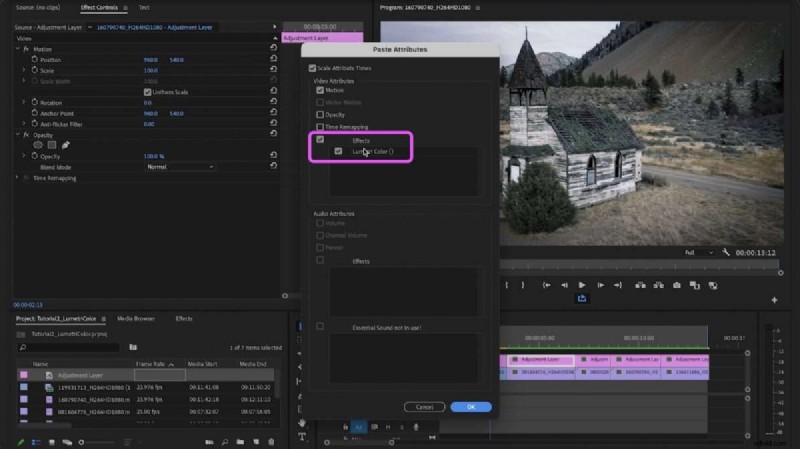Open the Button Editor plus icon
The image size is (800, 449).
point(774,300)
